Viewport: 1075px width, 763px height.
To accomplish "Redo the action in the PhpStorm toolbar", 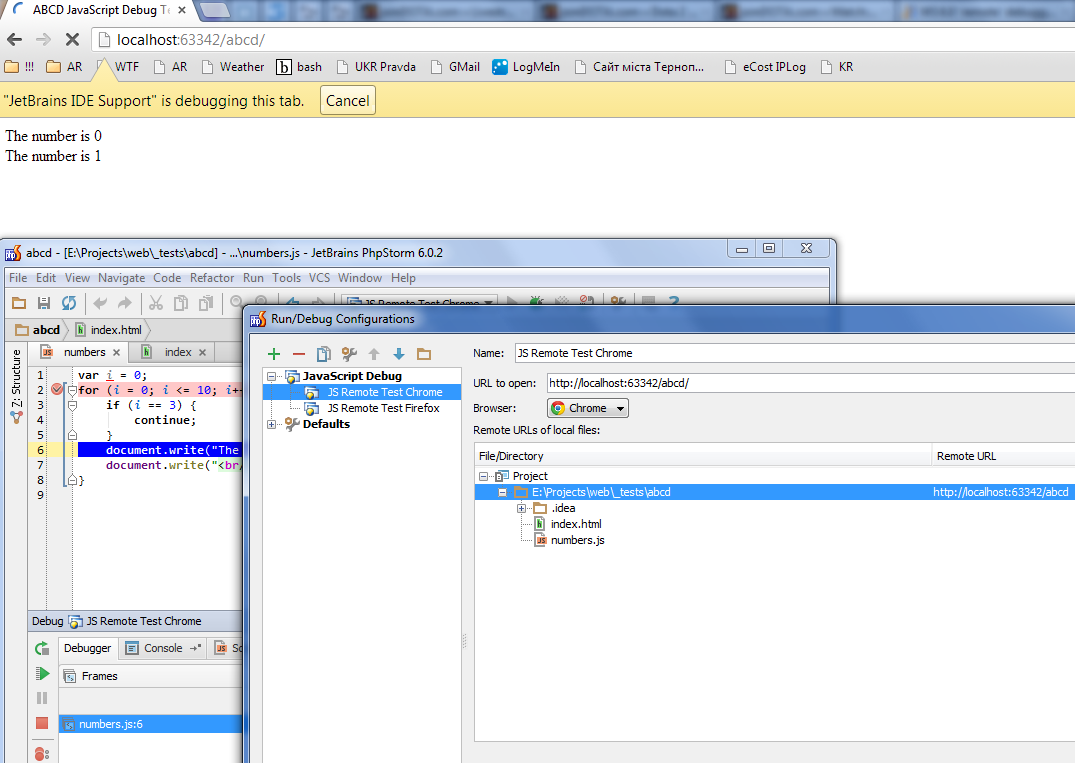I will (x=125, y=302).
